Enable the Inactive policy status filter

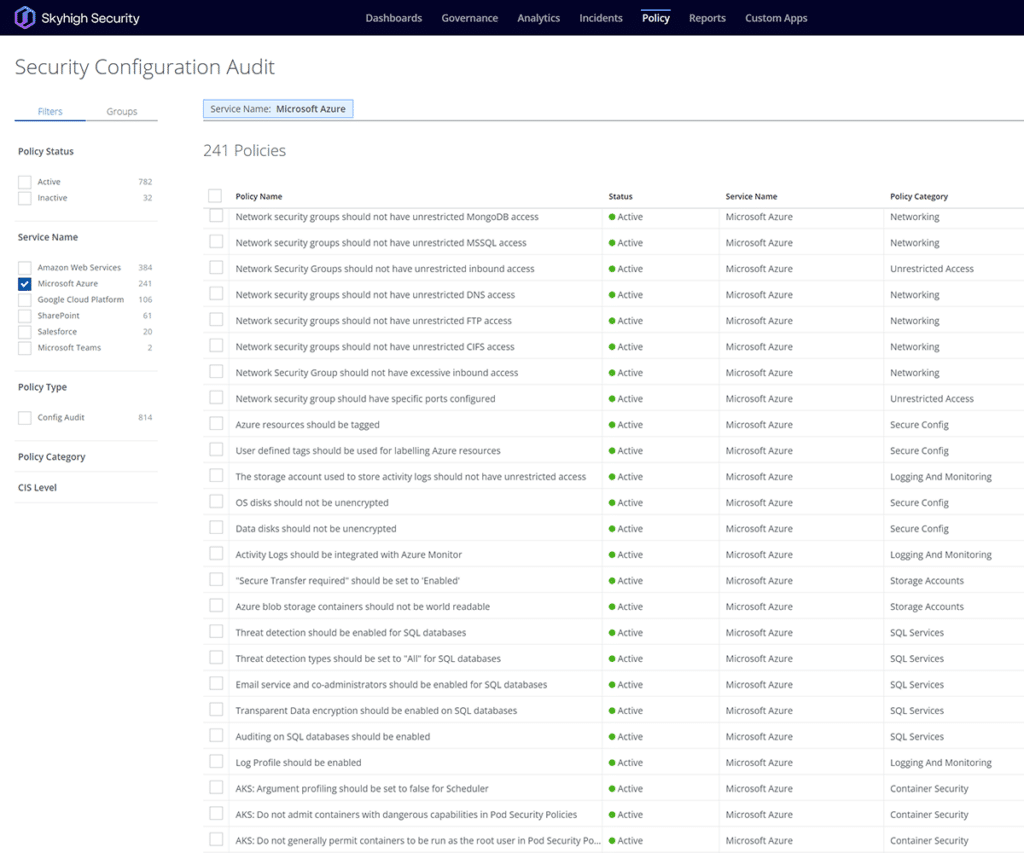[x=25, y=198]
